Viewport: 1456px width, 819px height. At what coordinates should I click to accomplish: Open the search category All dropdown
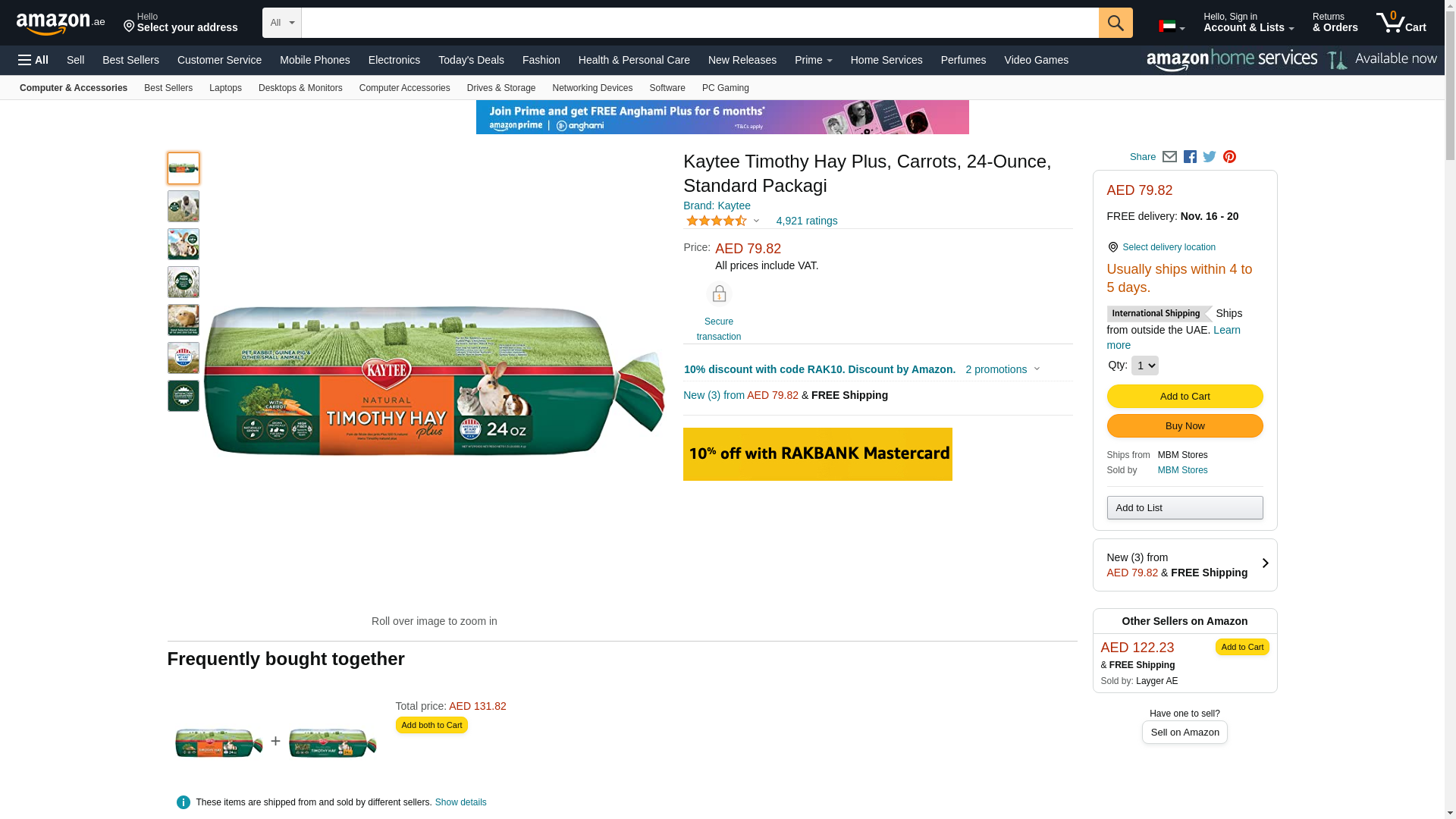point(281,23)
